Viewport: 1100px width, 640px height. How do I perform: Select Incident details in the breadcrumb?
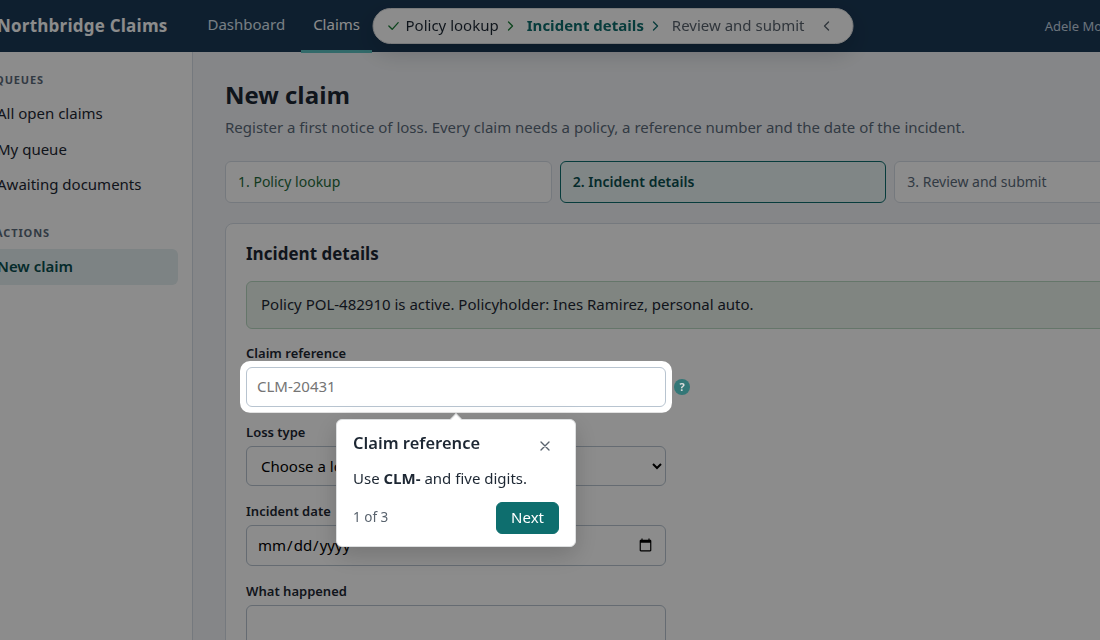585,26
